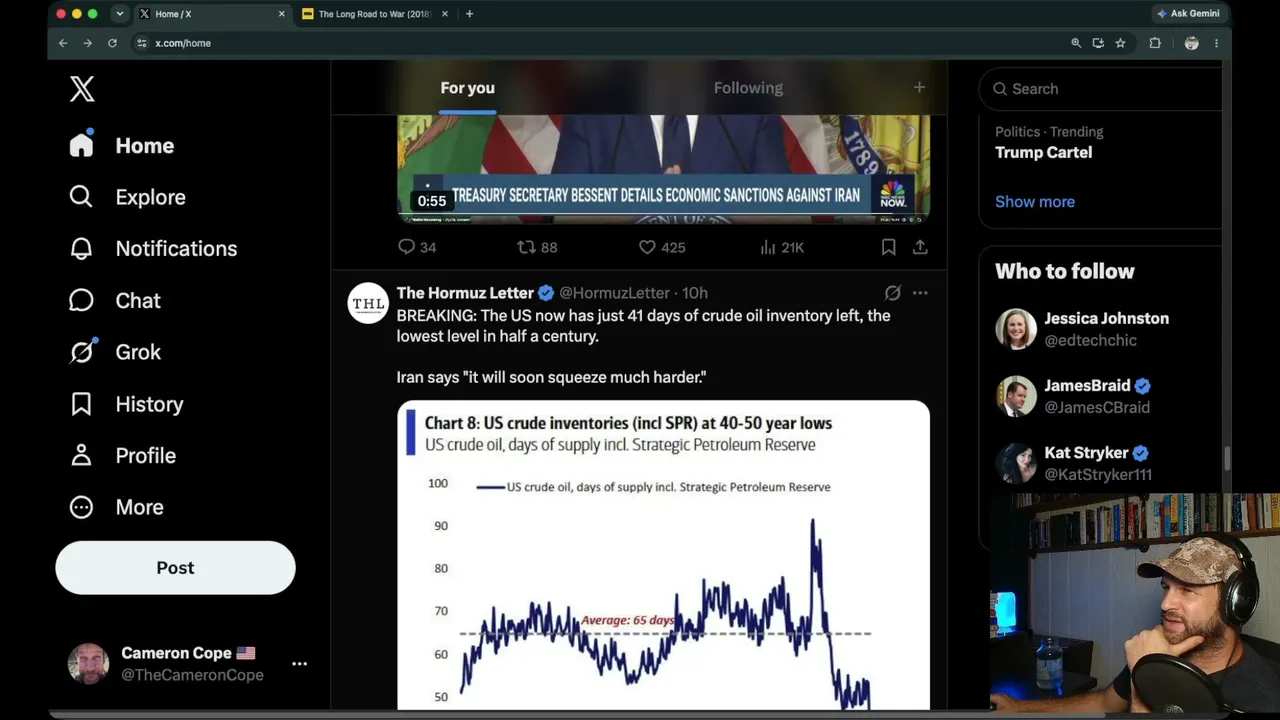This screenshot has height=720, width=1280.
Task: Open History in the sidebar
Action: click(x=126, y=404)
